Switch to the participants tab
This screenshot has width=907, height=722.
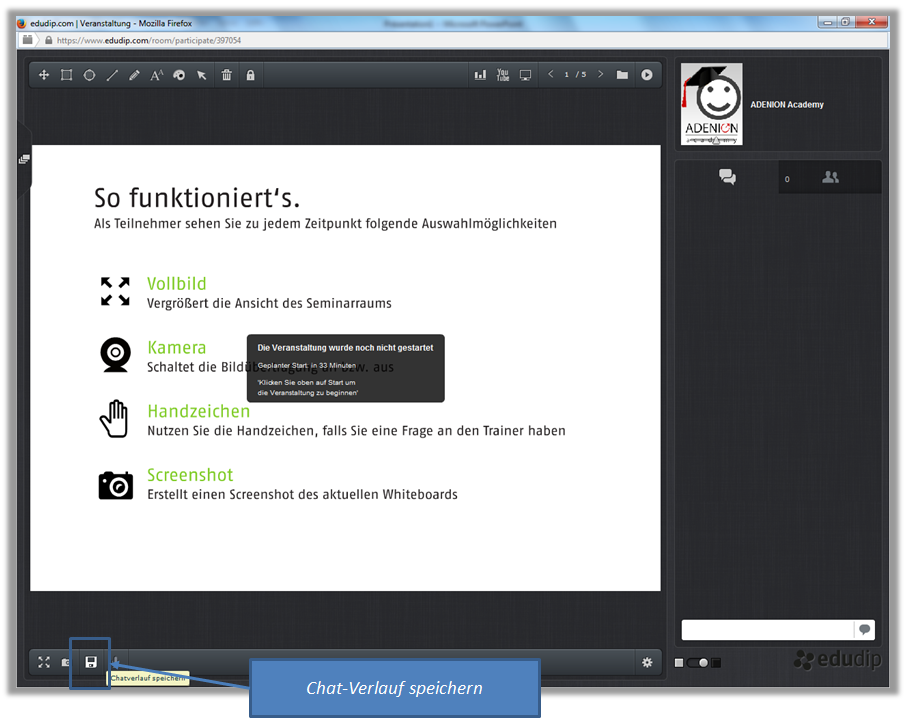[830, 177]
